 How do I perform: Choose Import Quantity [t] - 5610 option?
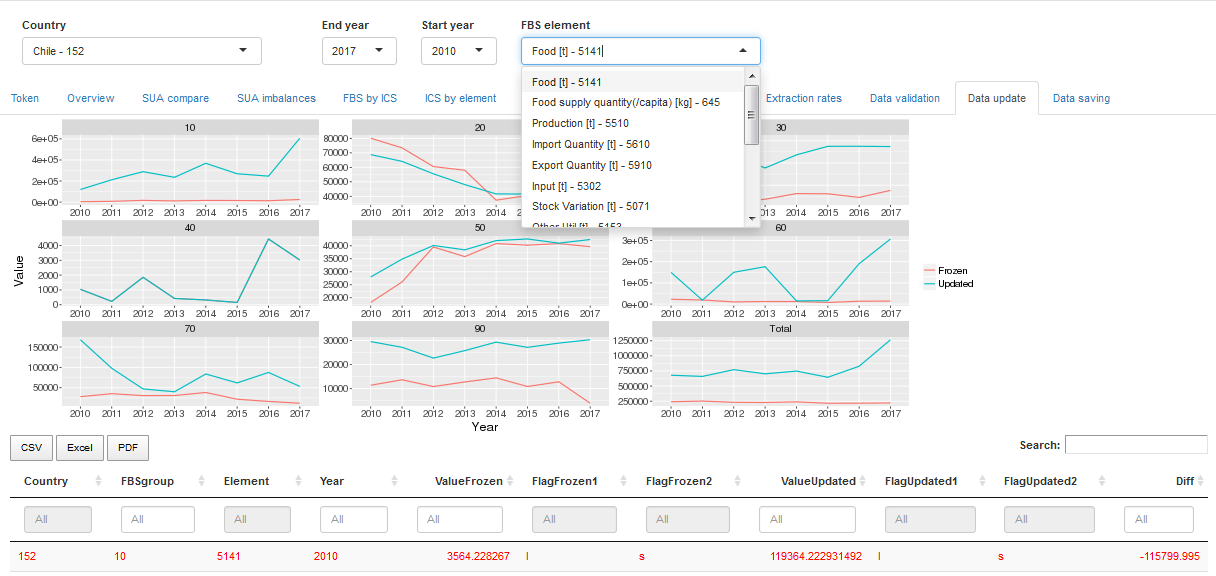coord(590,144)
